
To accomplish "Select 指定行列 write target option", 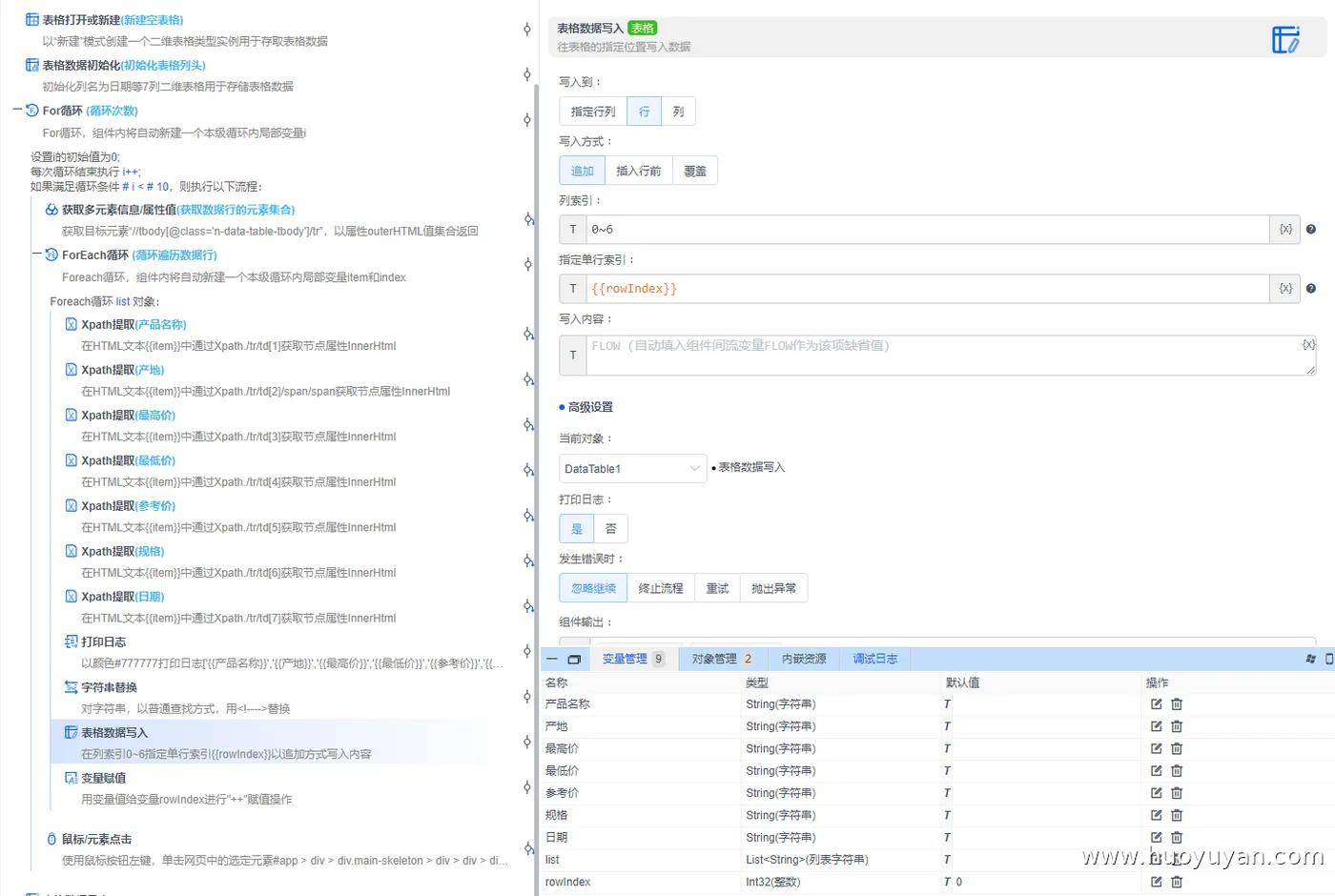I will coord(593,112).
